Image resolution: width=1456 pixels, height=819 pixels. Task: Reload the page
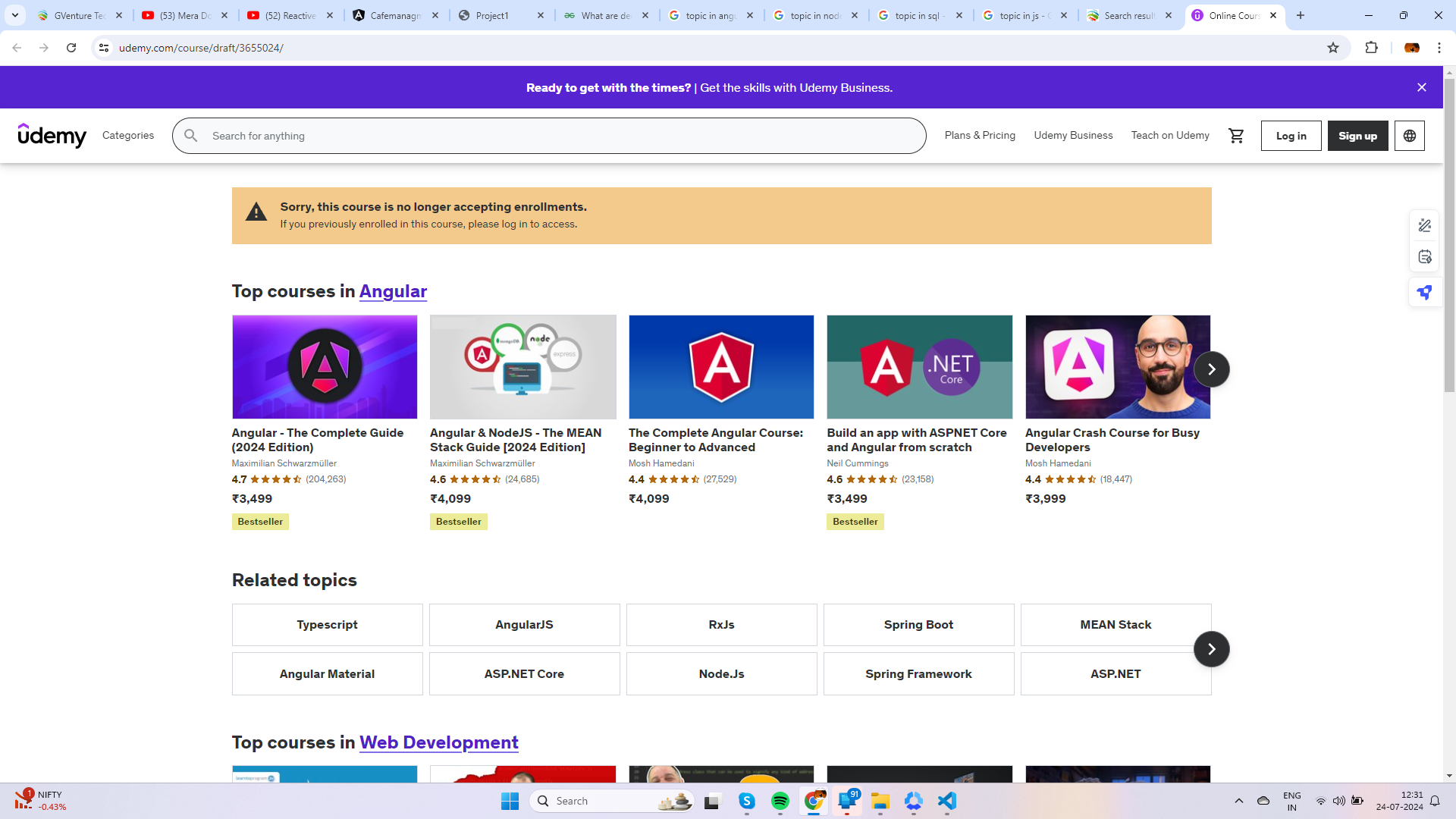point(71,48)
